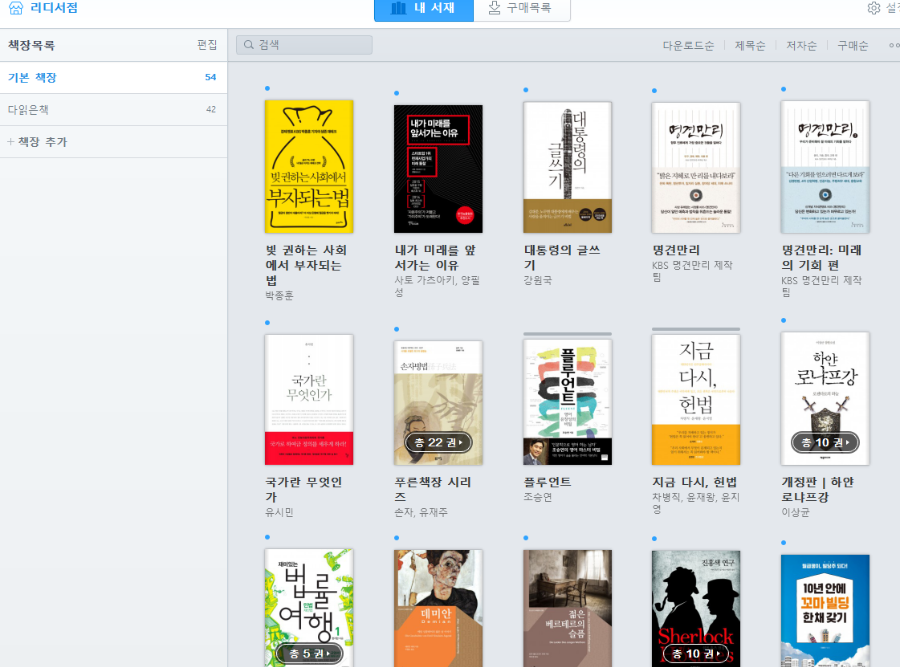Expand the 총 22 권 series badge
The height and width of the screenshot is (667, 900).
438,442
